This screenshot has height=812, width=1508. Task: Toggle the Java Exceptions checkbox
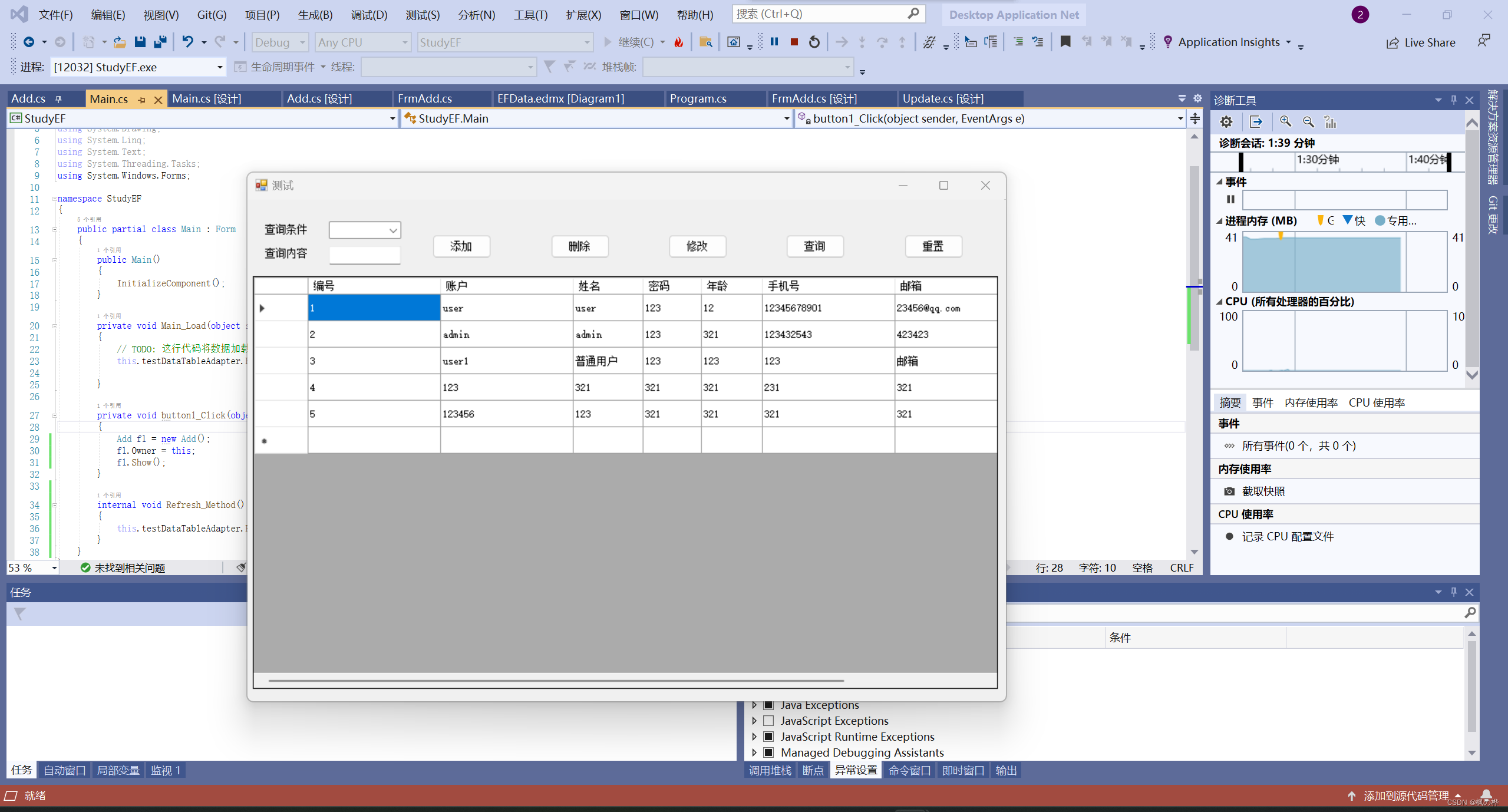[x=768, y=705]
